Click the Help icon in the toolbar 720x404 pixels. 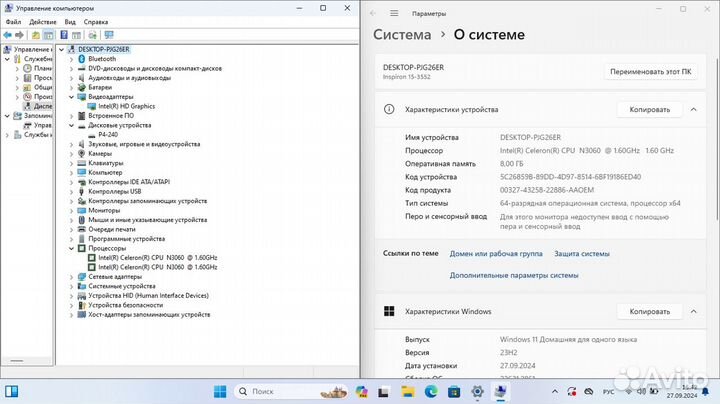pos(64,35)
